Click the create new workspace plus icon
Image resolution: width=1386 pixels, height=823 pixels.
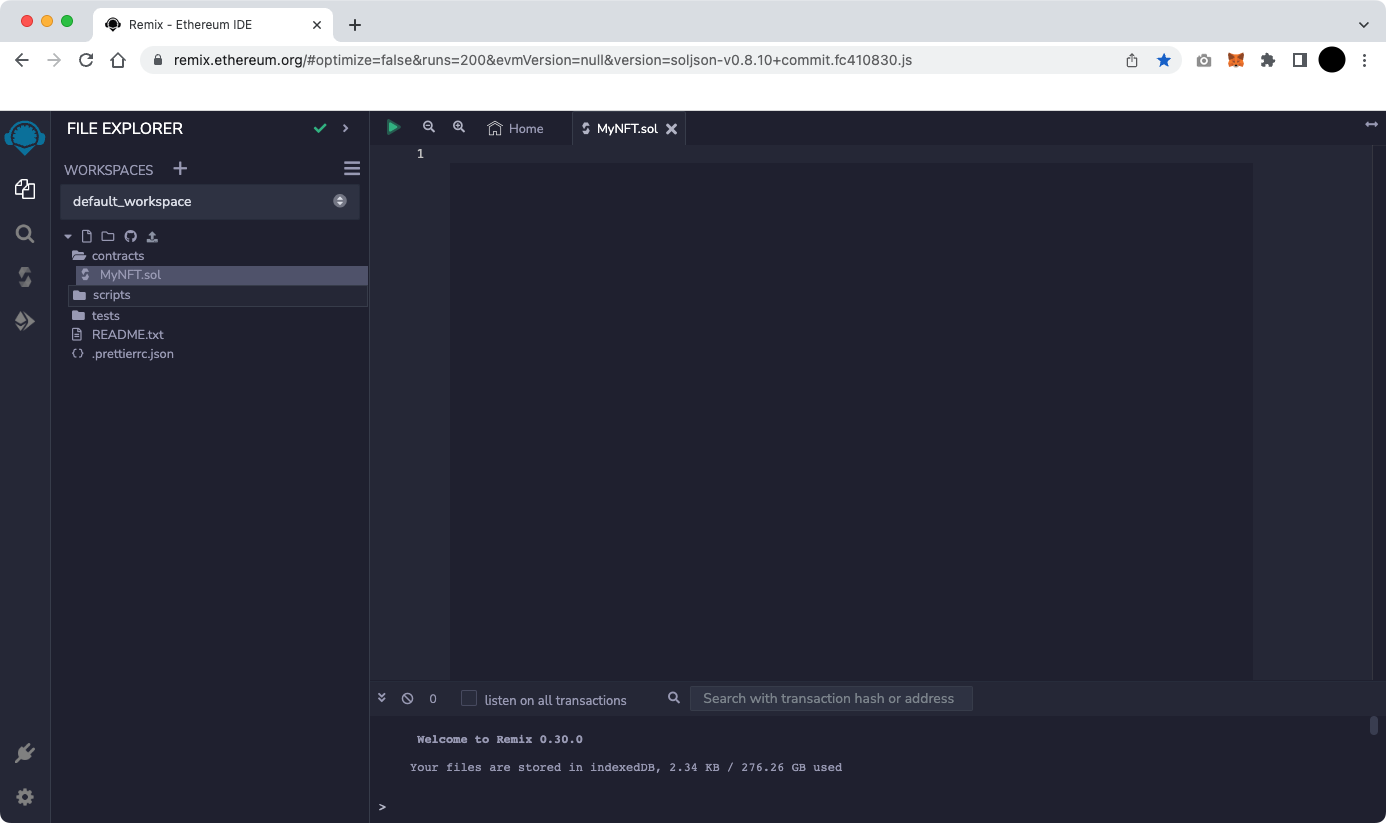pos(180,169)
